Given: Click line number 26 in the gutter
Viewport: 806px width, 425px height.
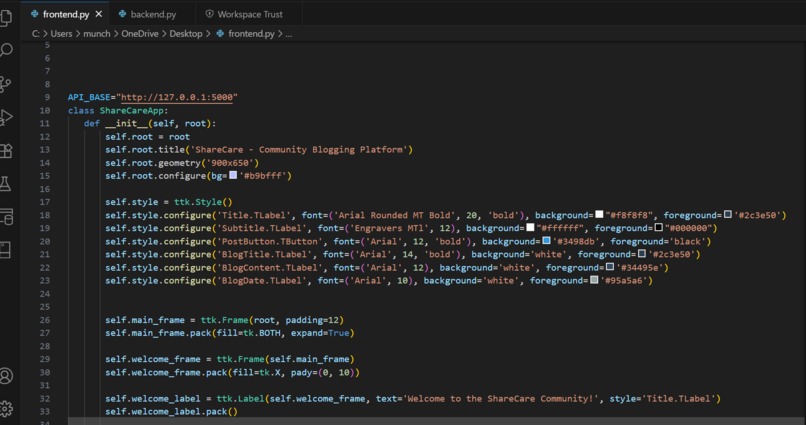Looking at the screenshot, I should point(45,320).
